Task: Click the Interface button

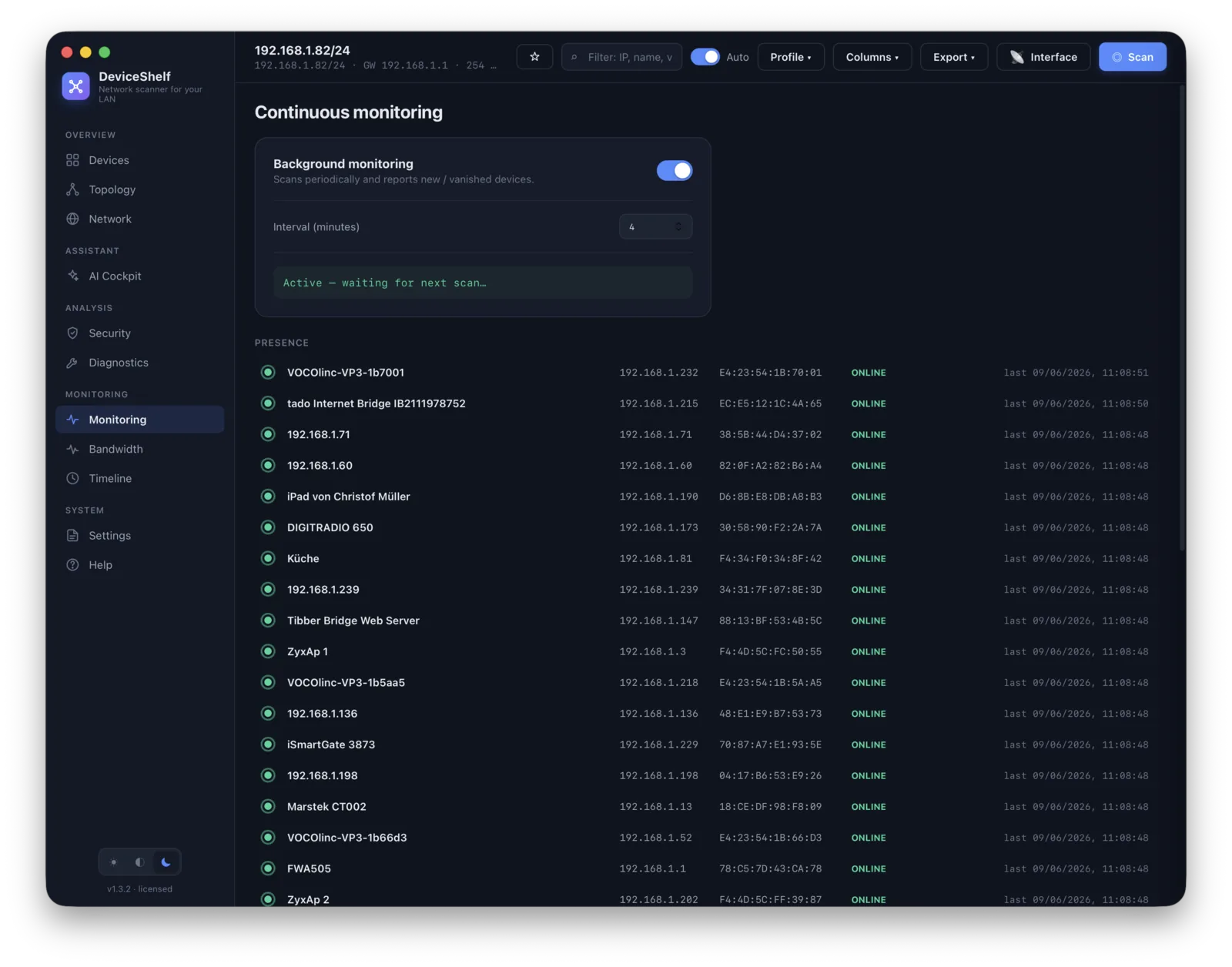Action: click(x=1043, y=57)
